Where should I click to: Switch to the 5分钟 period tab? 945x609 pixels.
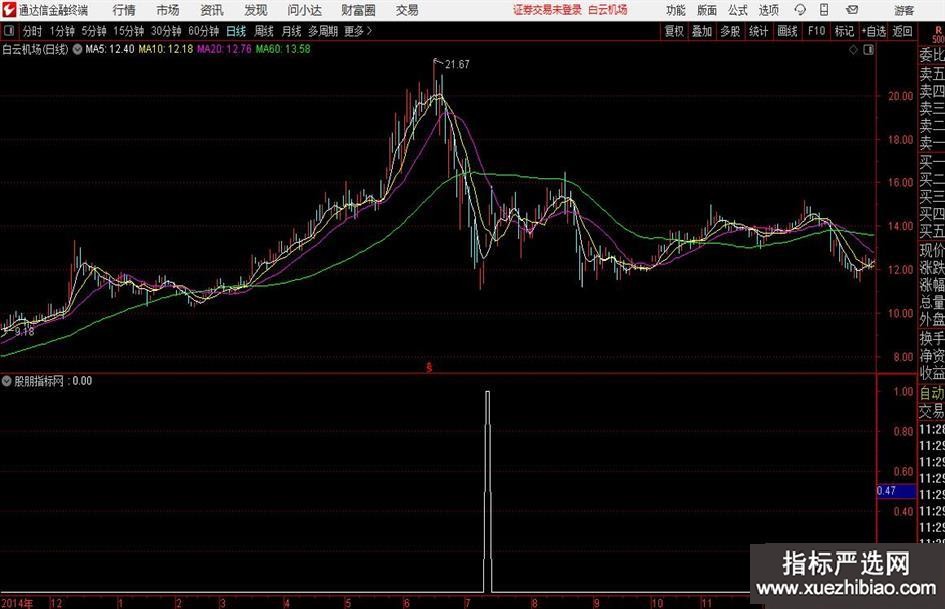tap(93, 31)
